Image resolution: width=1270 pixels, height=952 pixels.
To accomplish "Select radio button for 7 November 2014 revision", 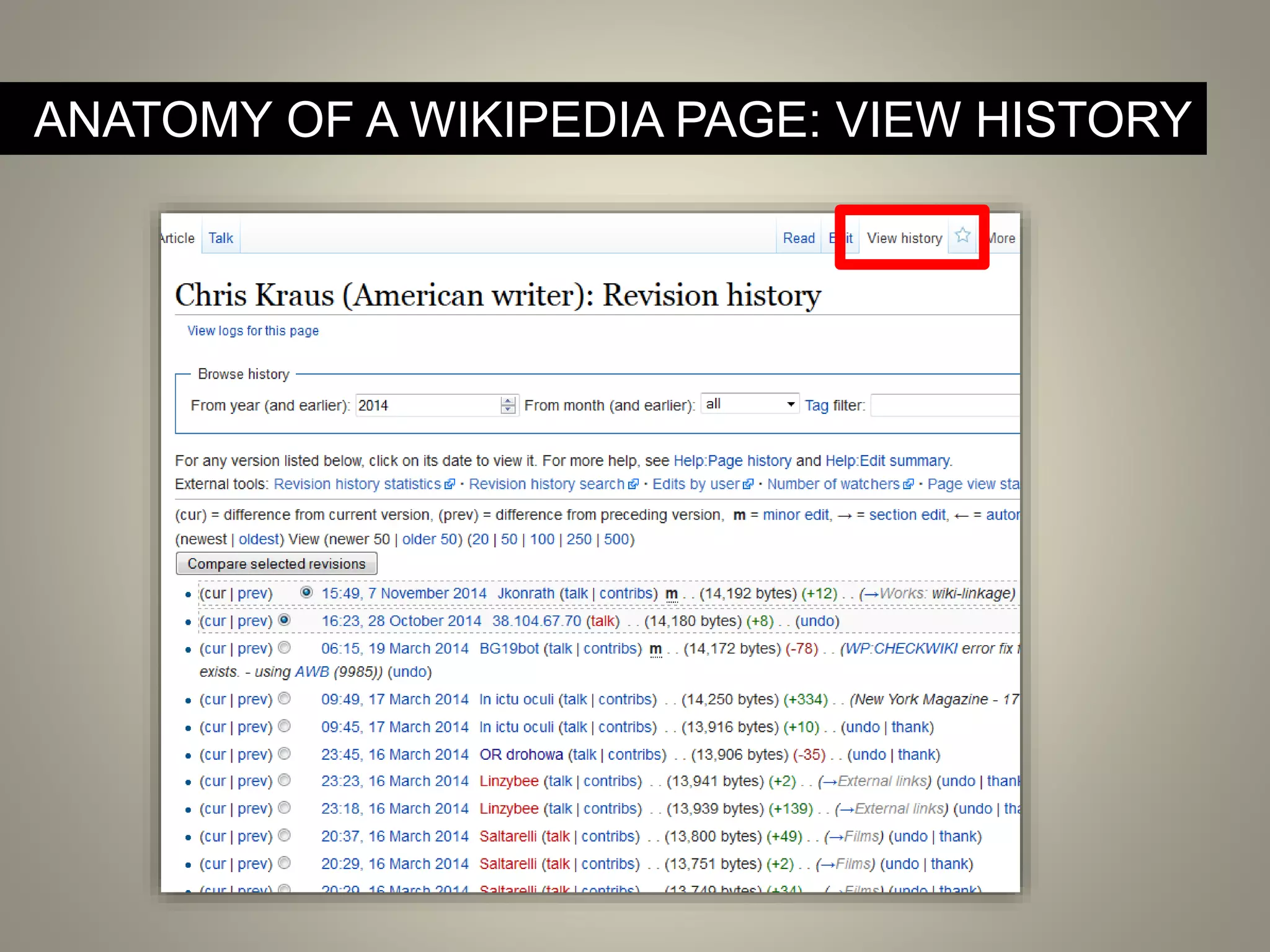I will pos(306,592).
